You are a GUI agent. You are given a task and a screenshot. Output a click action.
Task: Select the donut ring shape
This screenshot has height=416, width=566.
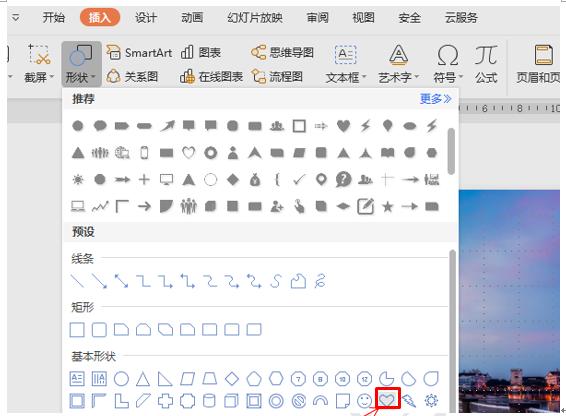(276, 401)
